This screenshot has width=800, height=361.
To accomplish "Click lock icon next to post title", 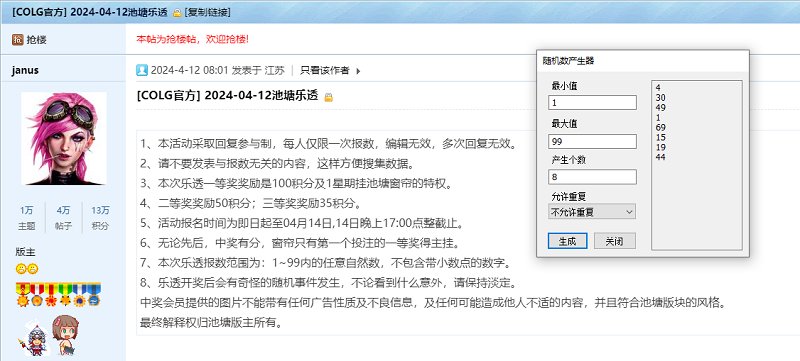I will click(x=329, y=97).
